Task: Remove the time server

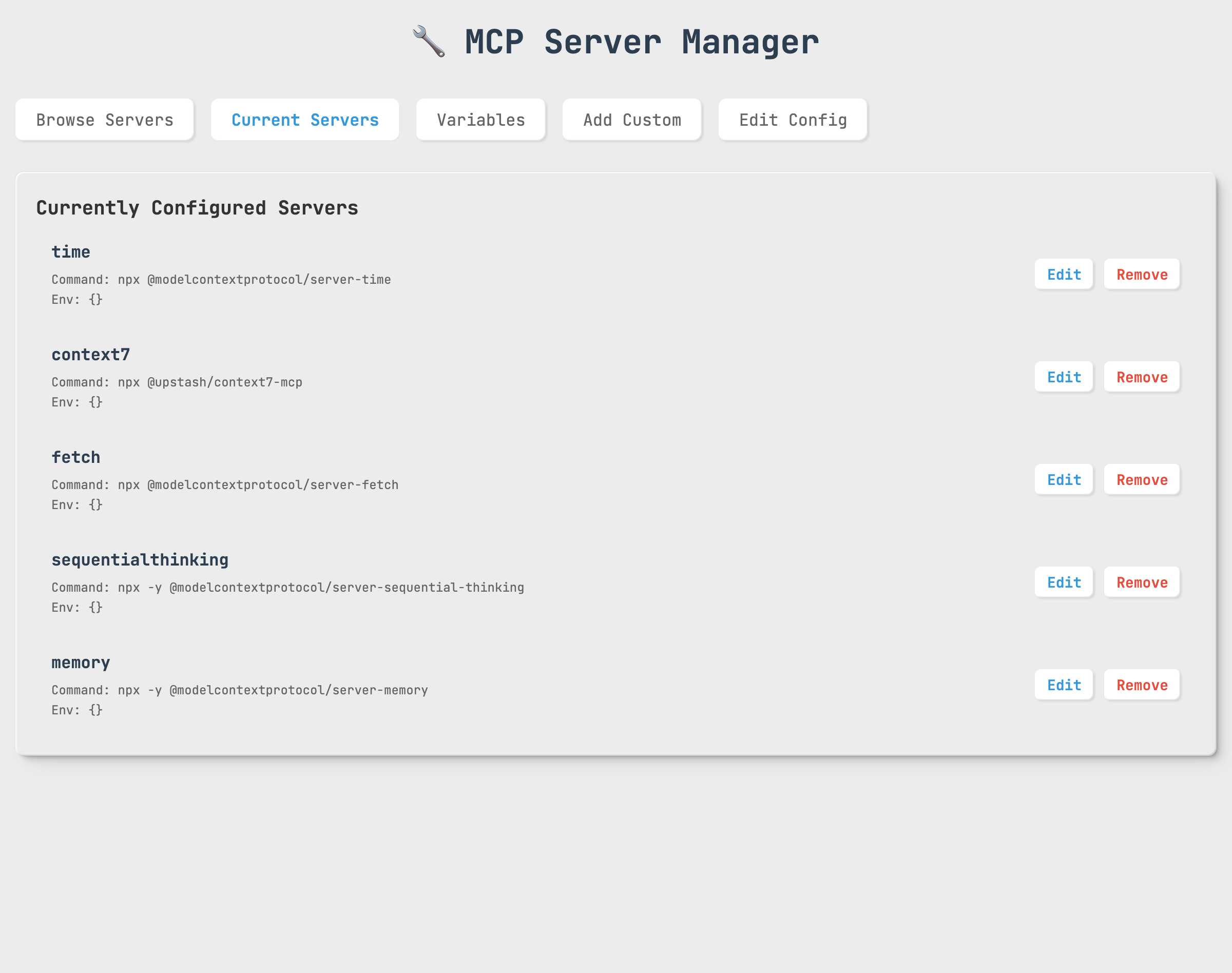Action: click(1141, 275)
